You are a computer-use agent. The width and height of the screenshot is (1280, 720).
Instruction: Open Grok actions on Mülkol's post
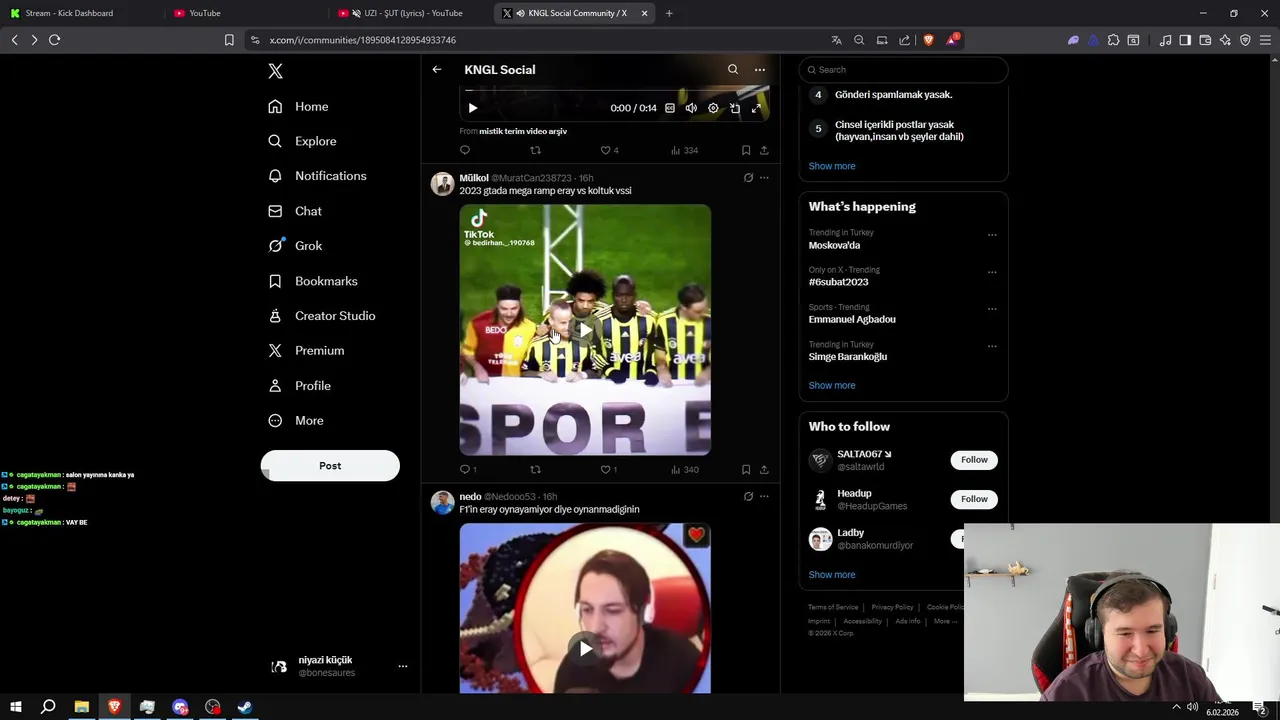(x=748, y=178)
